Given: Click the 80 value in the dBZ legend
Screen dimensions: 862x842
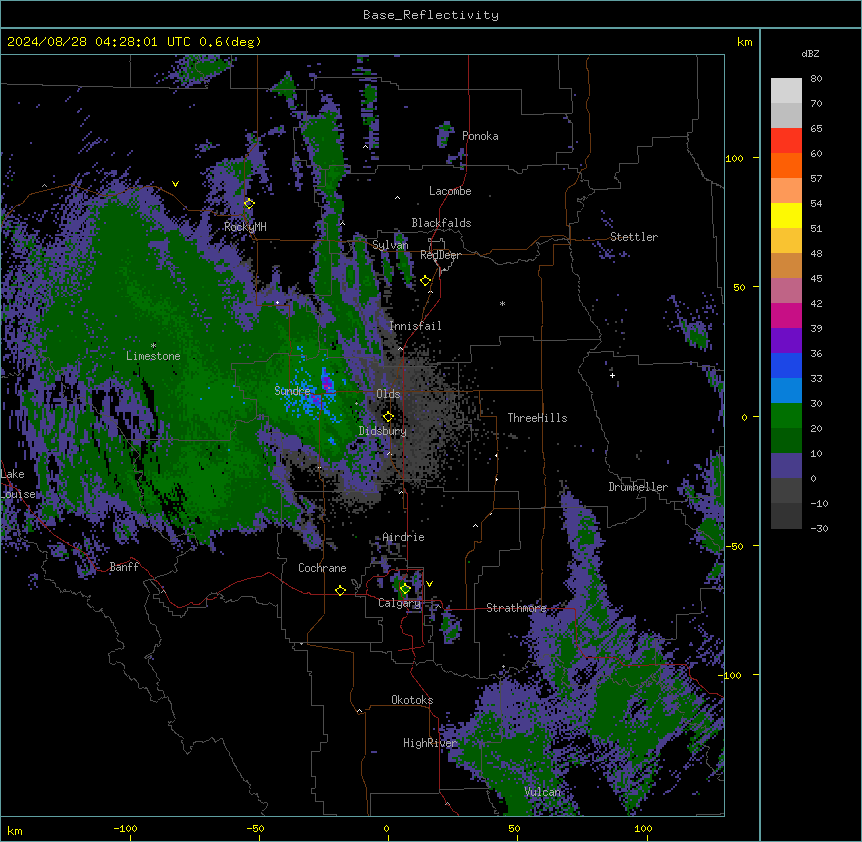Looking at the screenshot, I should point(816,79).
